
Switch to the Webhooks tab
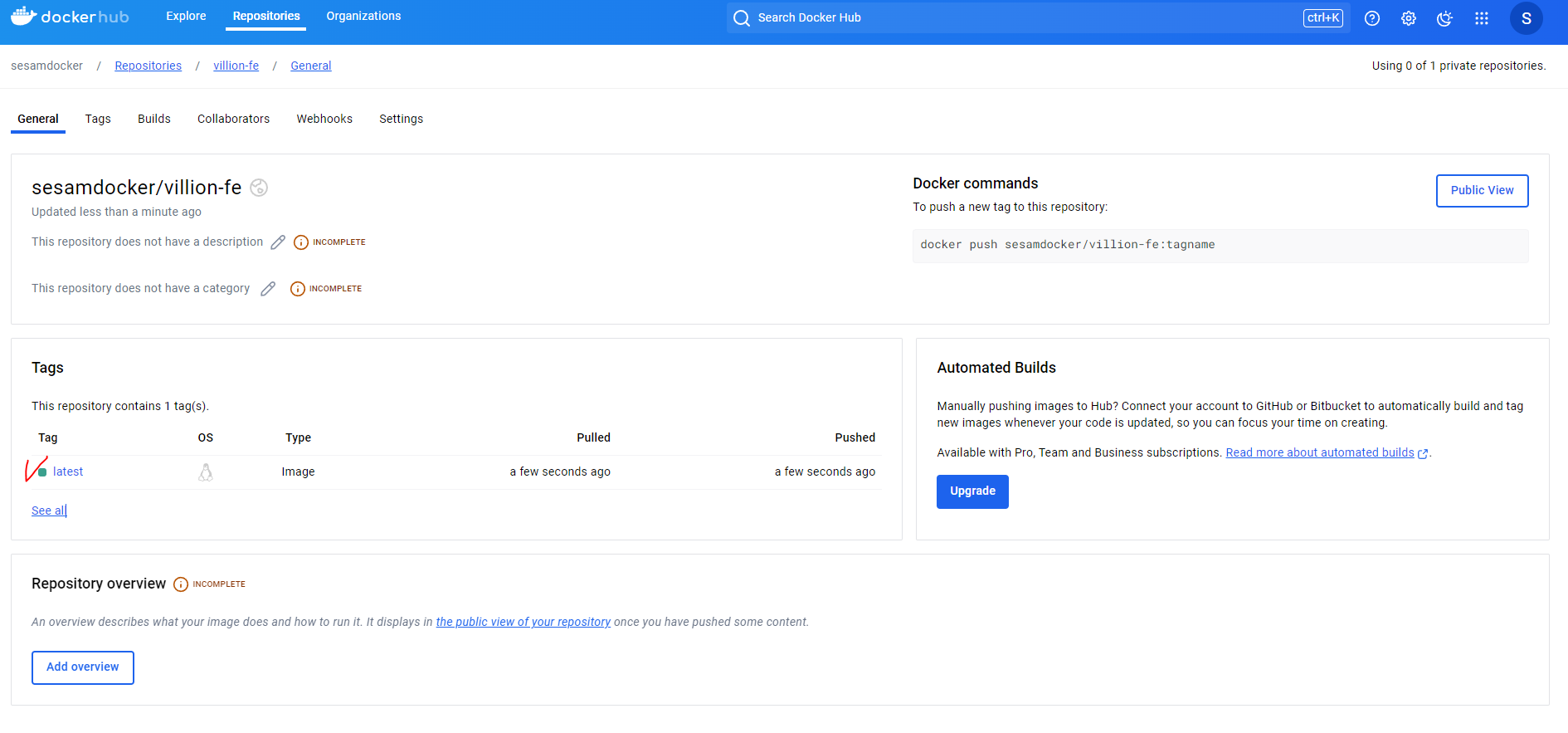click(324, 119)
